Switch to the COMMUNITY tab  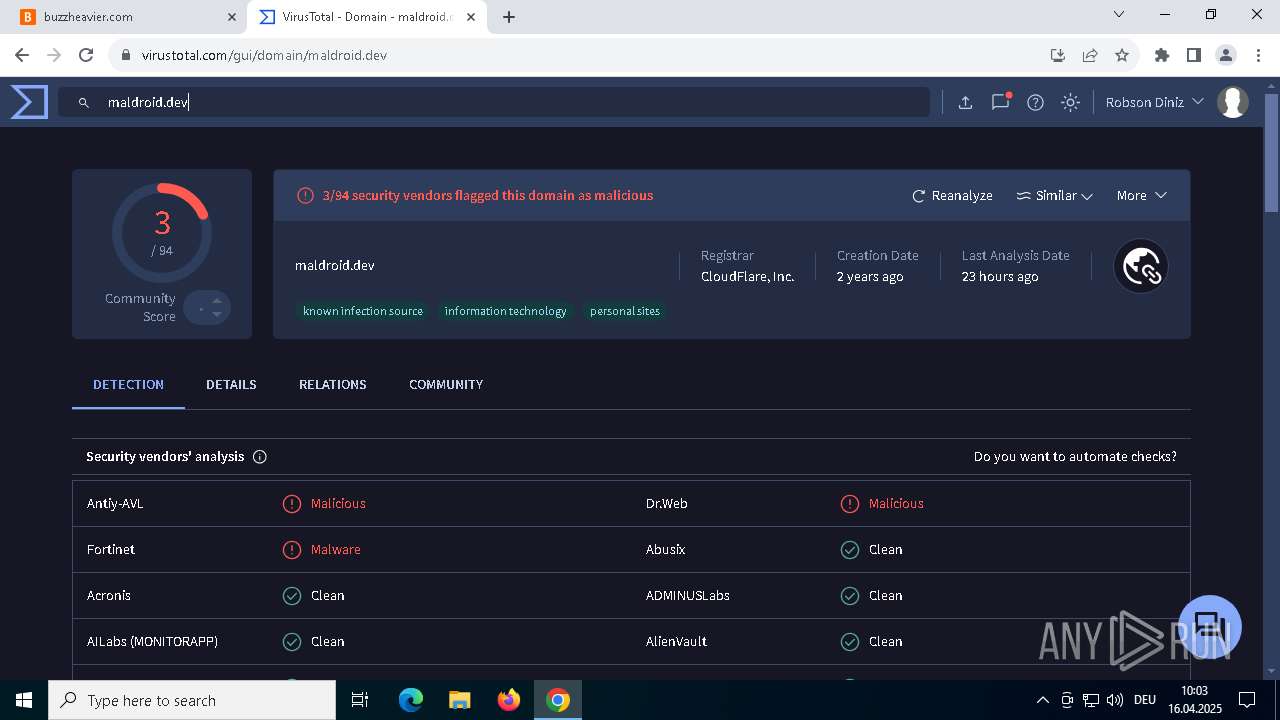pos(446,385)
